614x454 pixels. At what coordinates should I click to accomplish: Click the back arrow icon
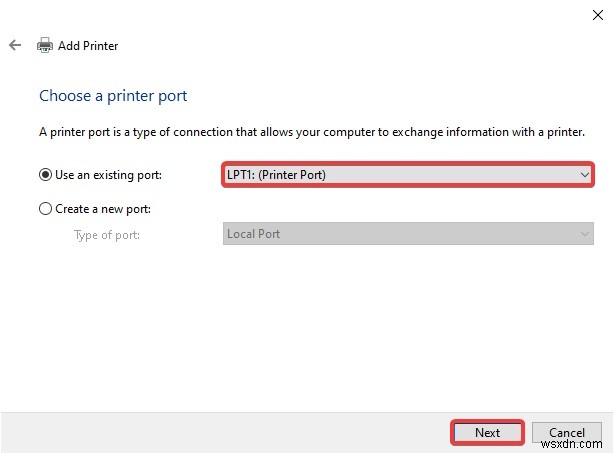(x=15, y=45)
